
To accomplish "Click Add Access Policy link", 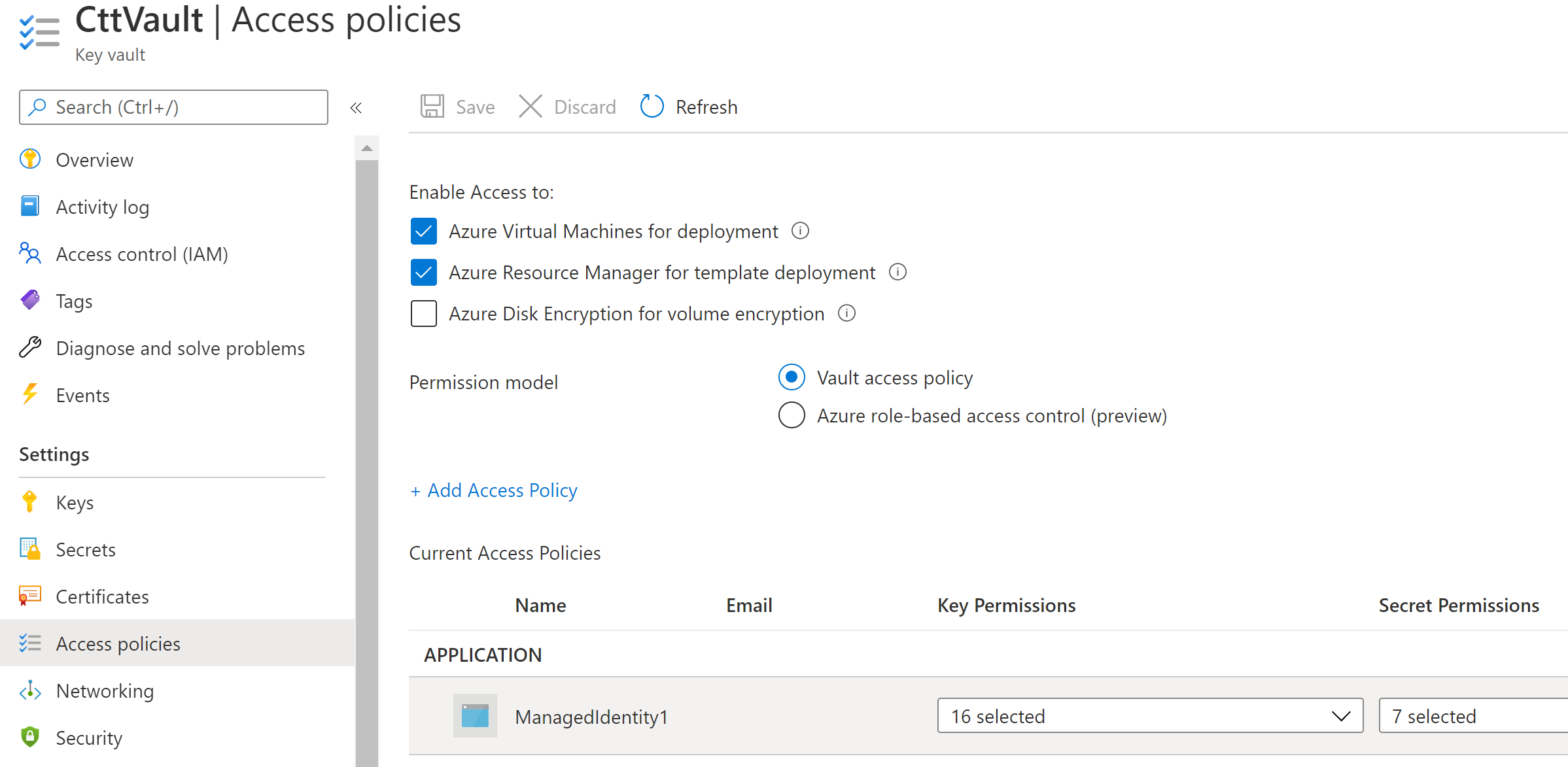I will (493, 489).
